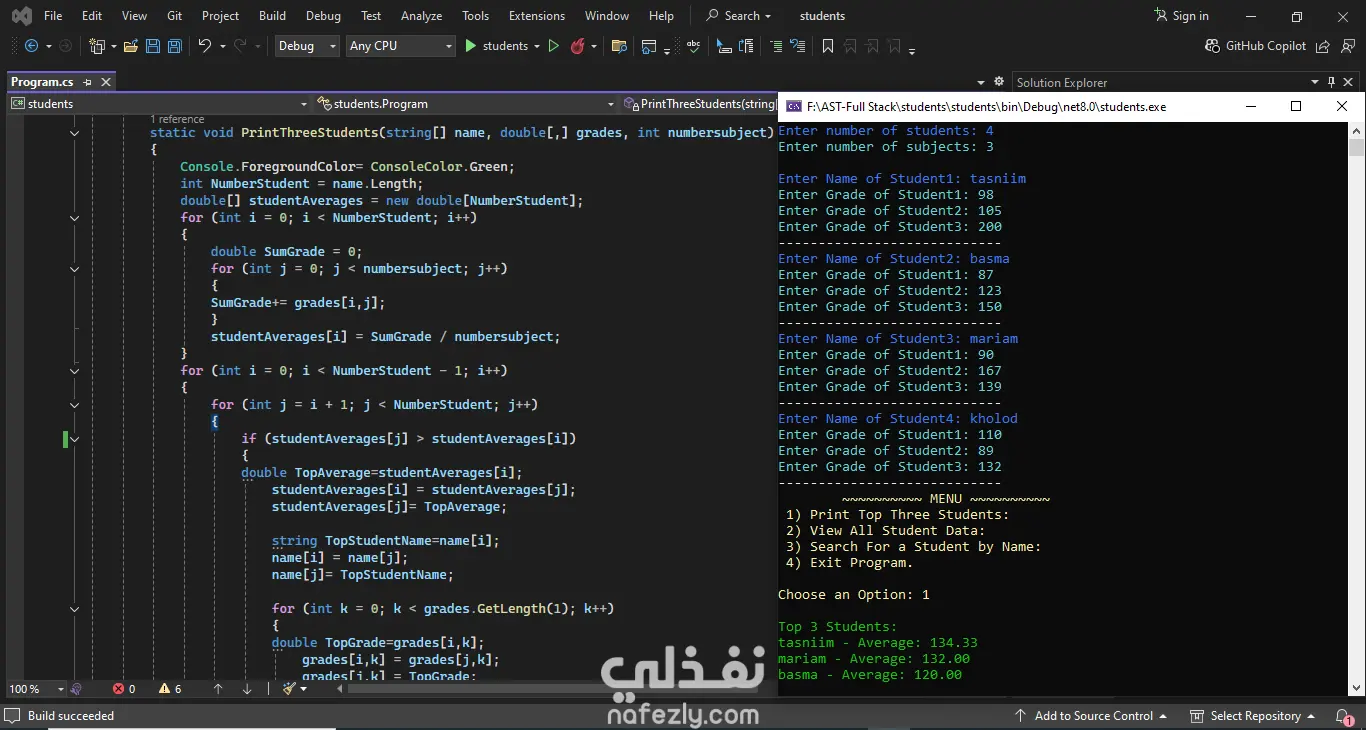Click the 1 reference CodeLens link

click(x=177, y=119)
